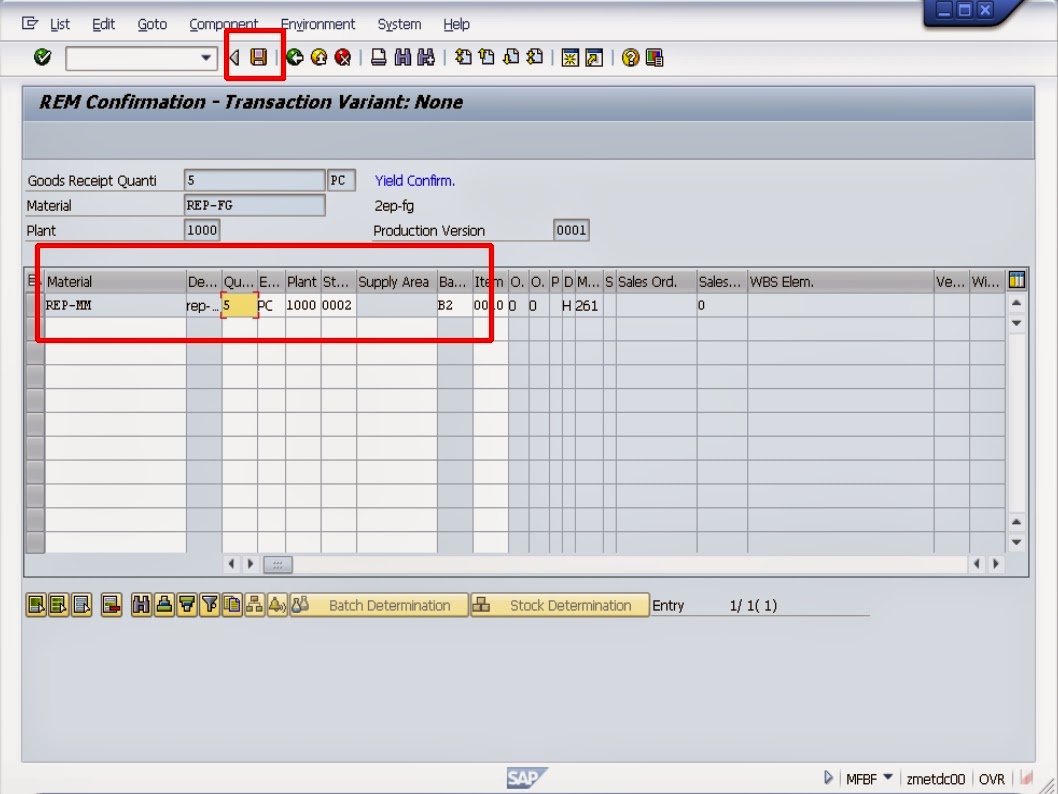Click the Copy icon in the table toolbar
This screenshot has width=1058, height=794.
click(x=230, y=605)
